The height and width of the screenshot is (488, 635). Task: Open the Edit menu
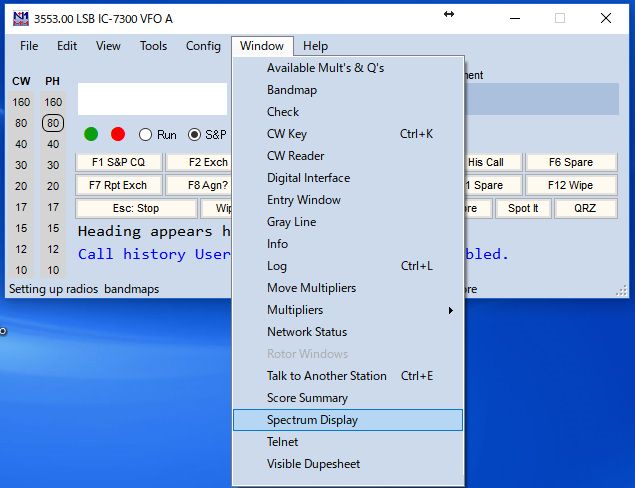pyautogui.click(x=67, y=46)
